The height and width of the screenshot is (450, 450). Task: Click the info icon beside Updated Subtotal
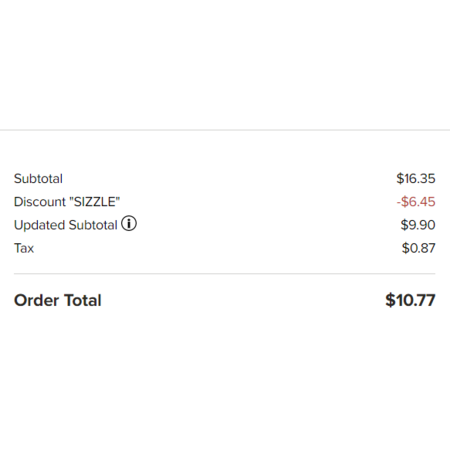[129, 223]
